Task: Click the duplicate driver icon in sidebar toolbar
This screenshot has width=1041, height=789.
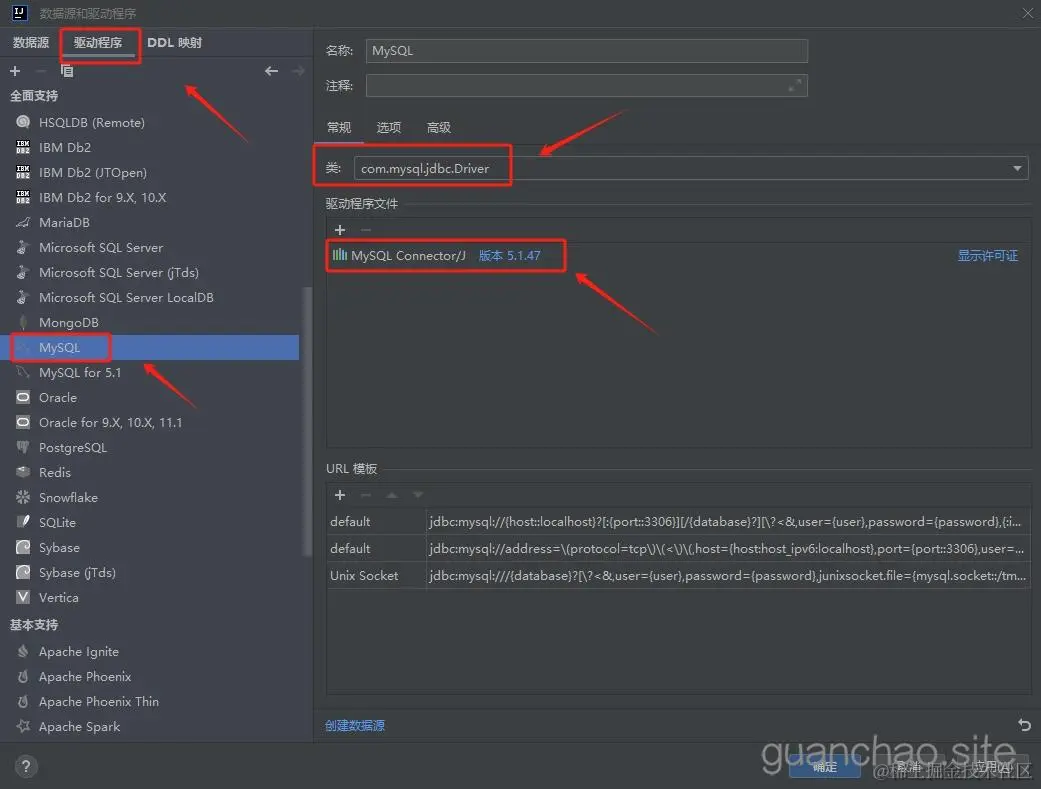Action: (67, 70)
